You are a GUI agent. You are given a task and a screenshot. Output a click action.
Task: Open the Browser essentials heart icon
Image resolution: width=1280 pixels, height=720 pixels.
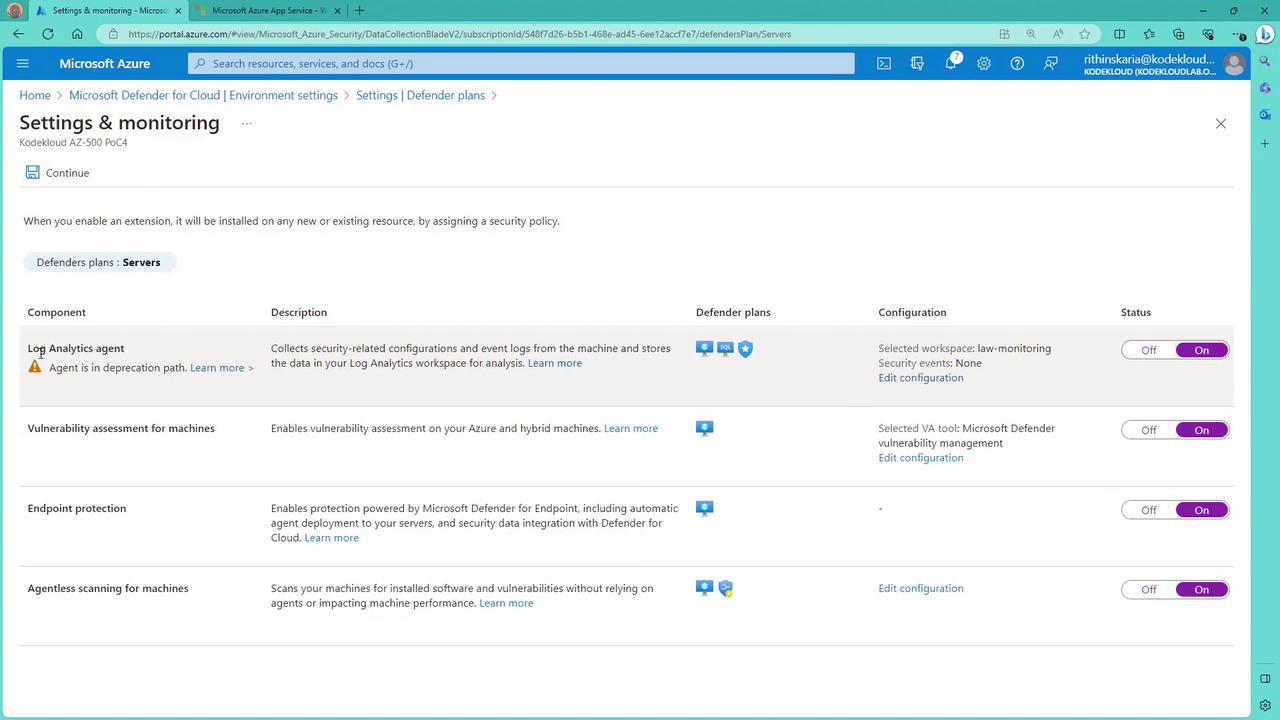click(x=1208, y=34)
